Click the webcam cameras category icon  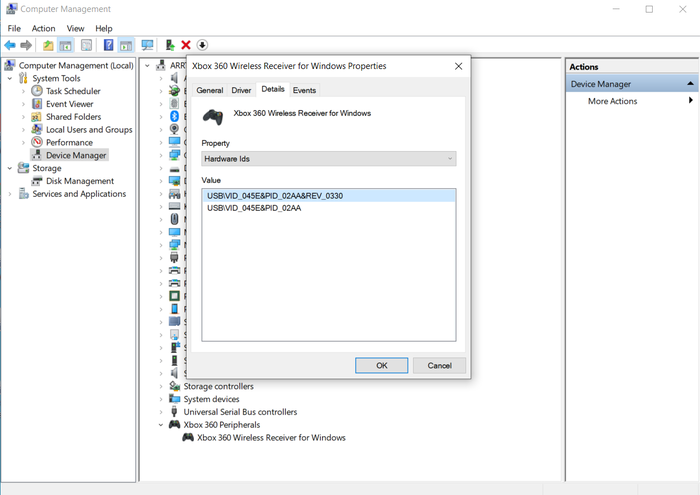[x=175, y=129]
